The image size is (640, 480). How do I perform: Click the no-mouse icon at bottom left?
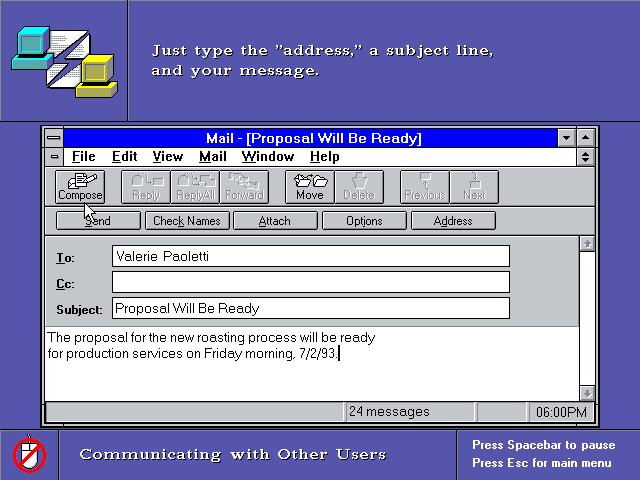pos(29,455)
